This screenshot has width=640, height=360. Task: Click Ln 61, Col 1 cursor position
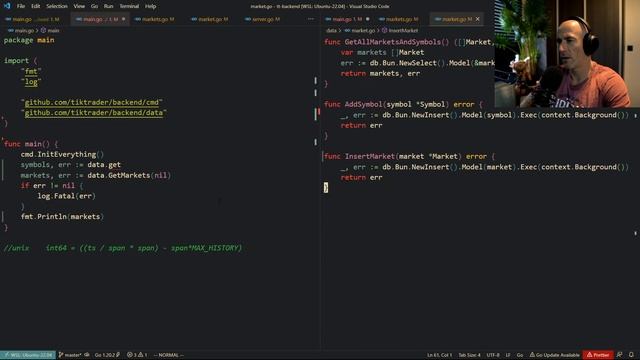point(440,355)
